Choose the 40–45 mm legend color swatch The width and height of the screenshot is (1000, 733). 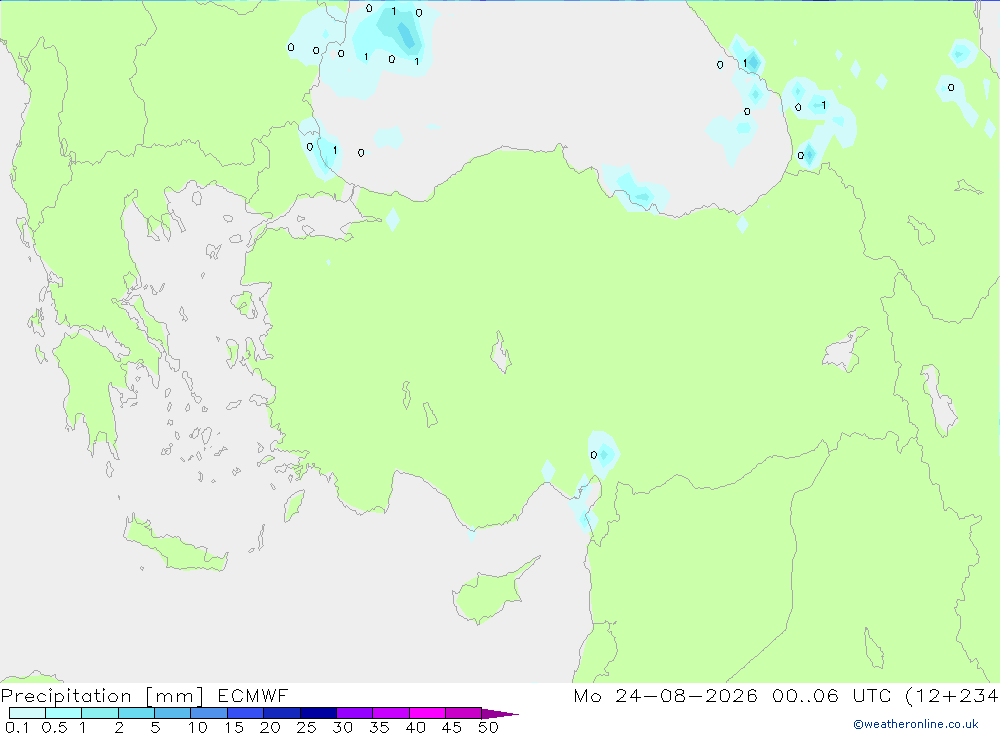427,713
